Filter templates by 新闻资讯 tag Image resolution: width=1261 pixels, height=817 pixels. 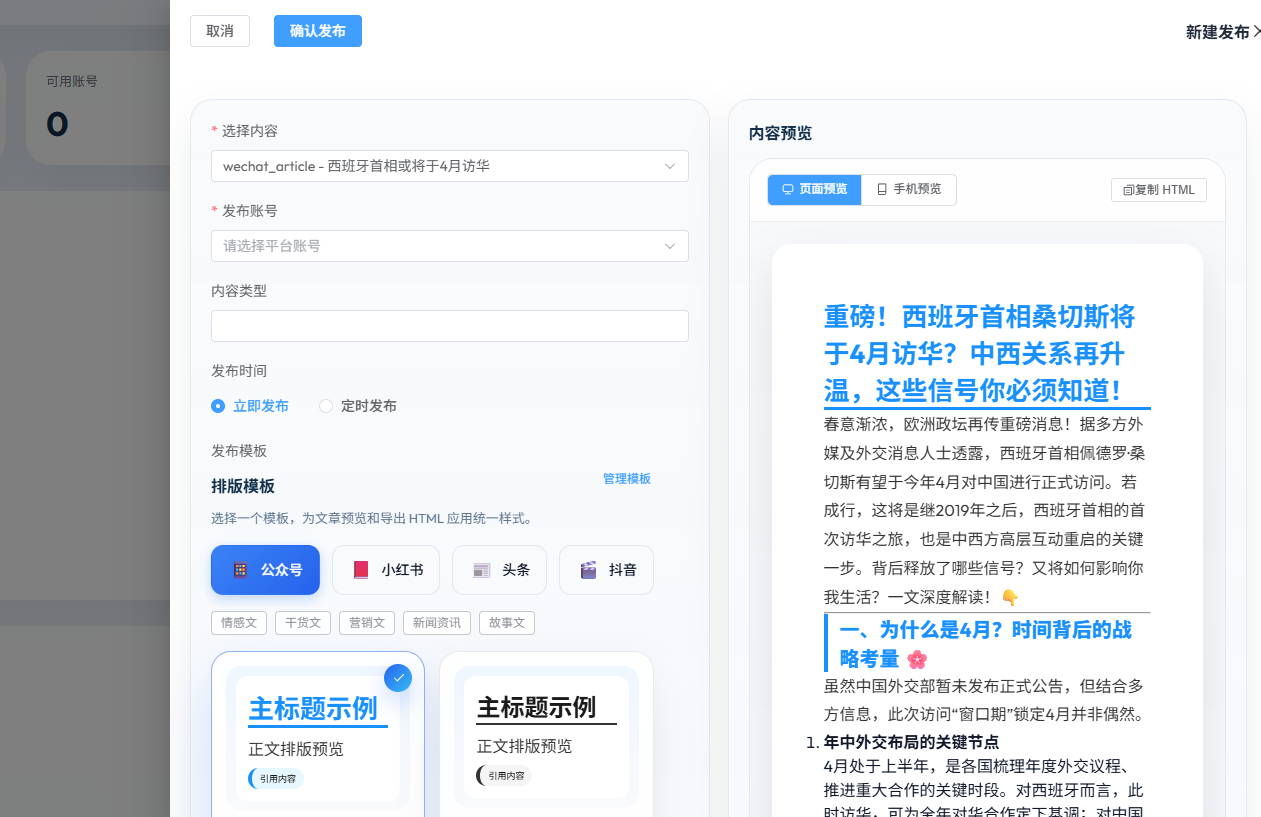[x=437, y=623]
